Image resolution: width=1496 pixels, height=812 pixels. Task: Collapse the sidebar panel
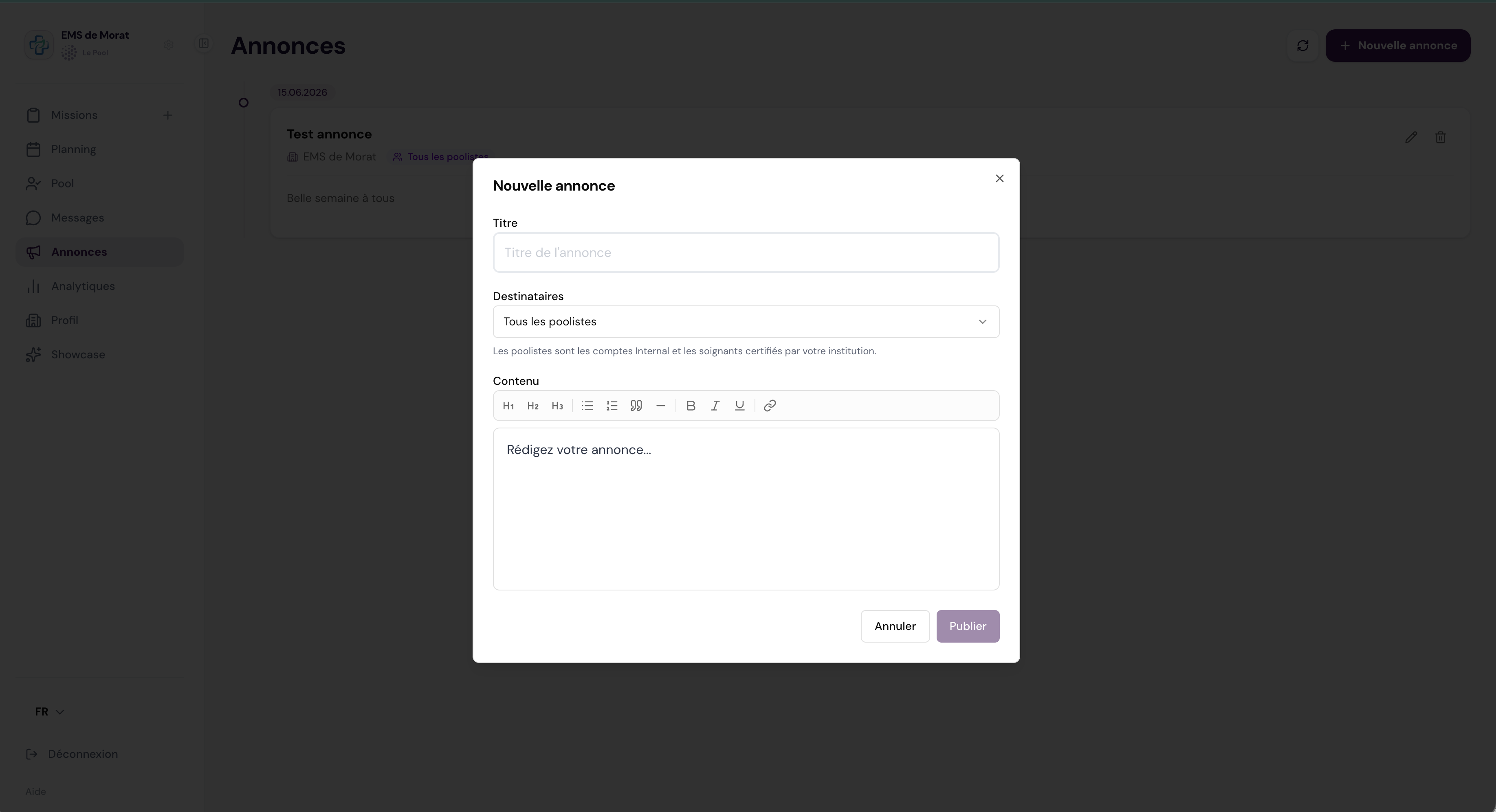(x=203, y=44)
